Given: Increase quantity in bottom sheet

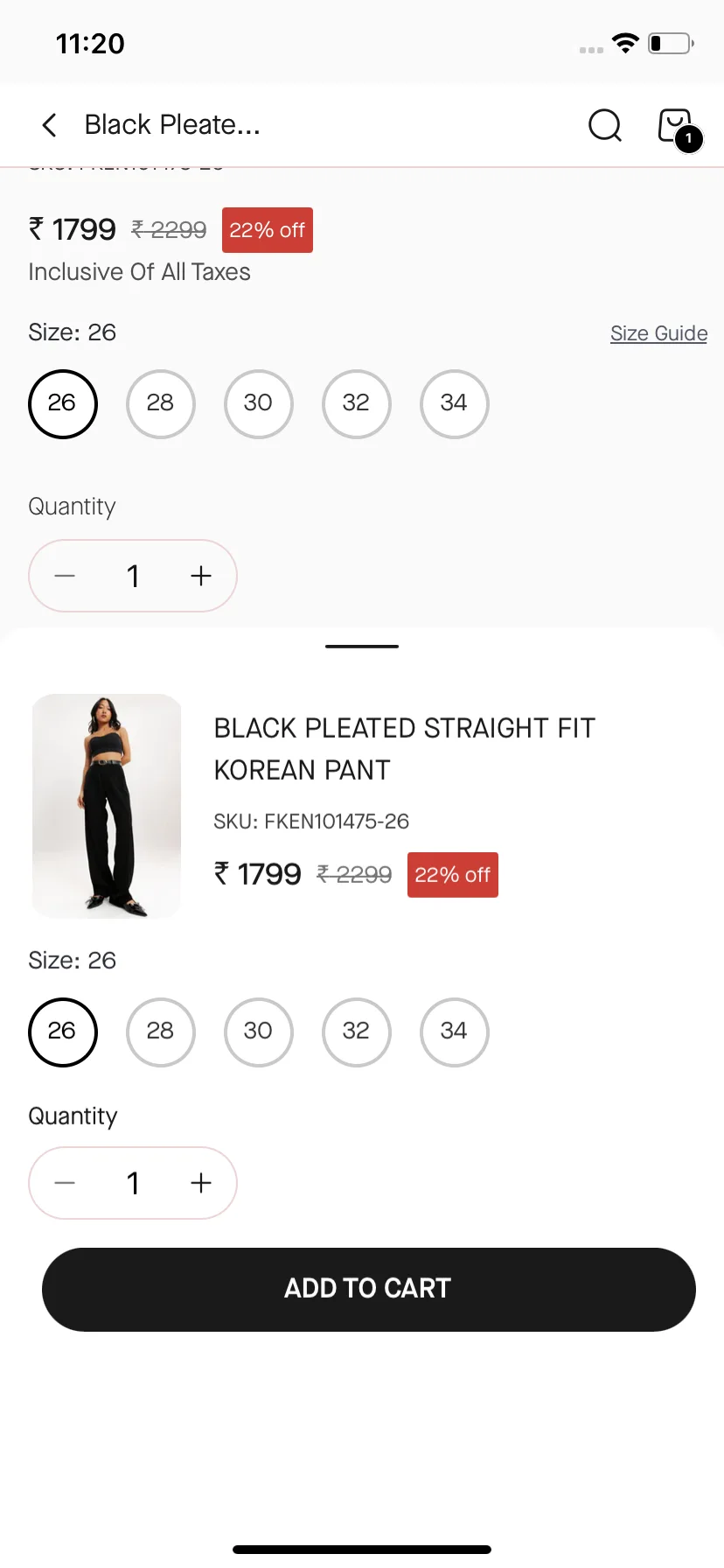Looking at the screenshot, I should pos(201,1183).
